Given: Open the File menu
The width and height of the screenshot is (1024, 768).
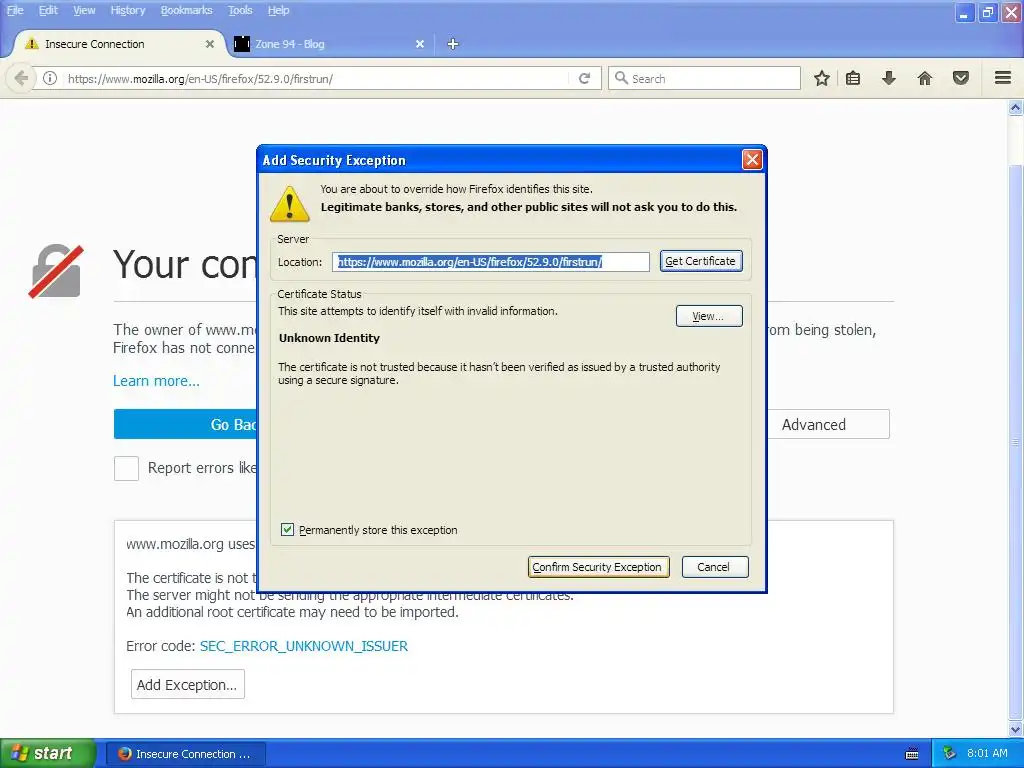Looking at the screenshot, I should (15, 10).
